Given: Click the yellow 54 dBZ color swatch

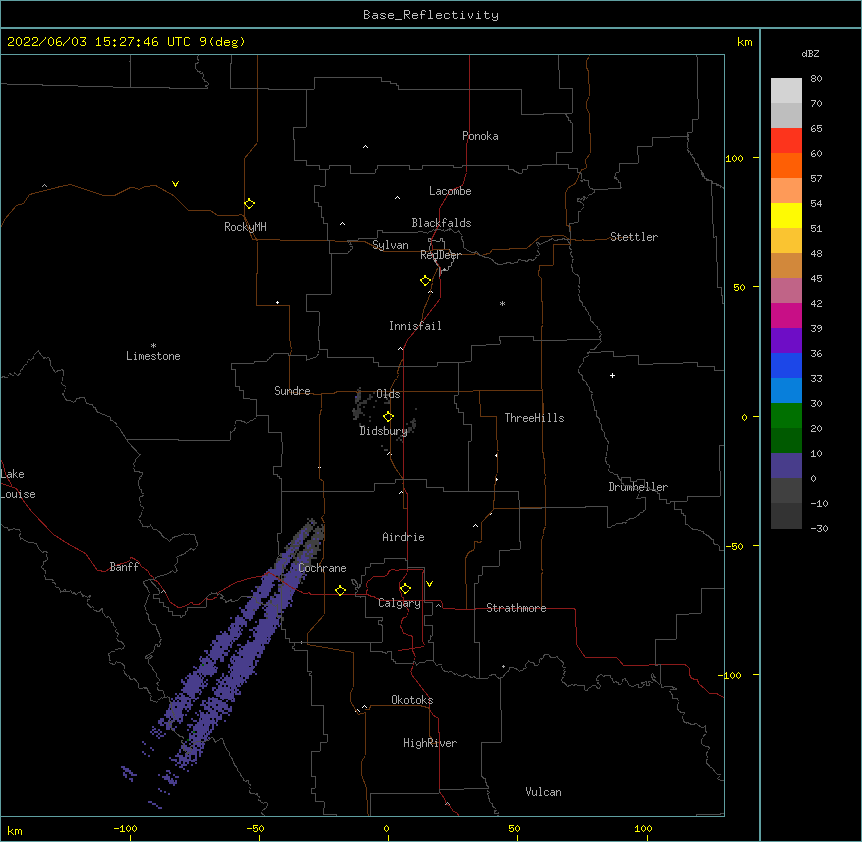Looking at the screenshot, I should 786,215.
